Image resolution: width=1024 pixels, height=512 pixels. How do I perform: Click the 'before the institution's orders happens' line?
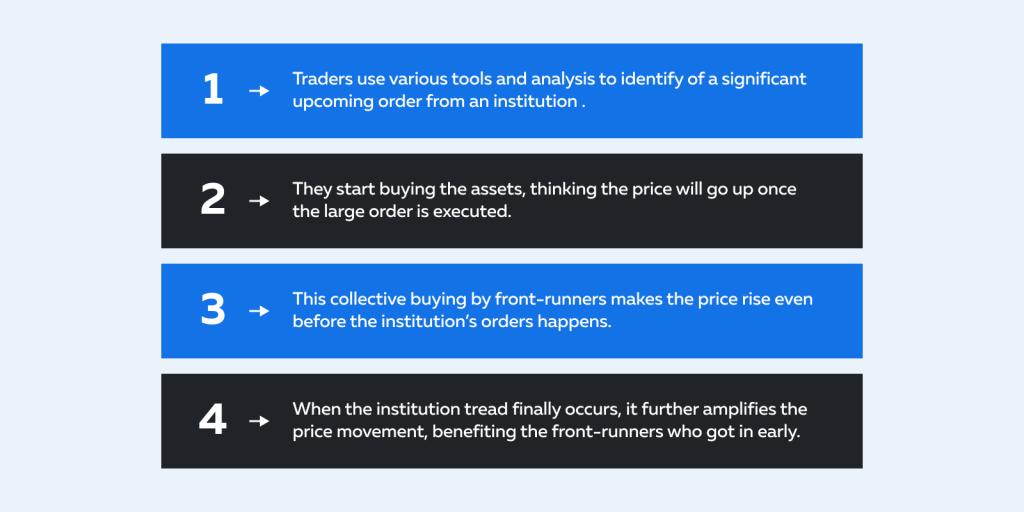click(x=452, y=323)
